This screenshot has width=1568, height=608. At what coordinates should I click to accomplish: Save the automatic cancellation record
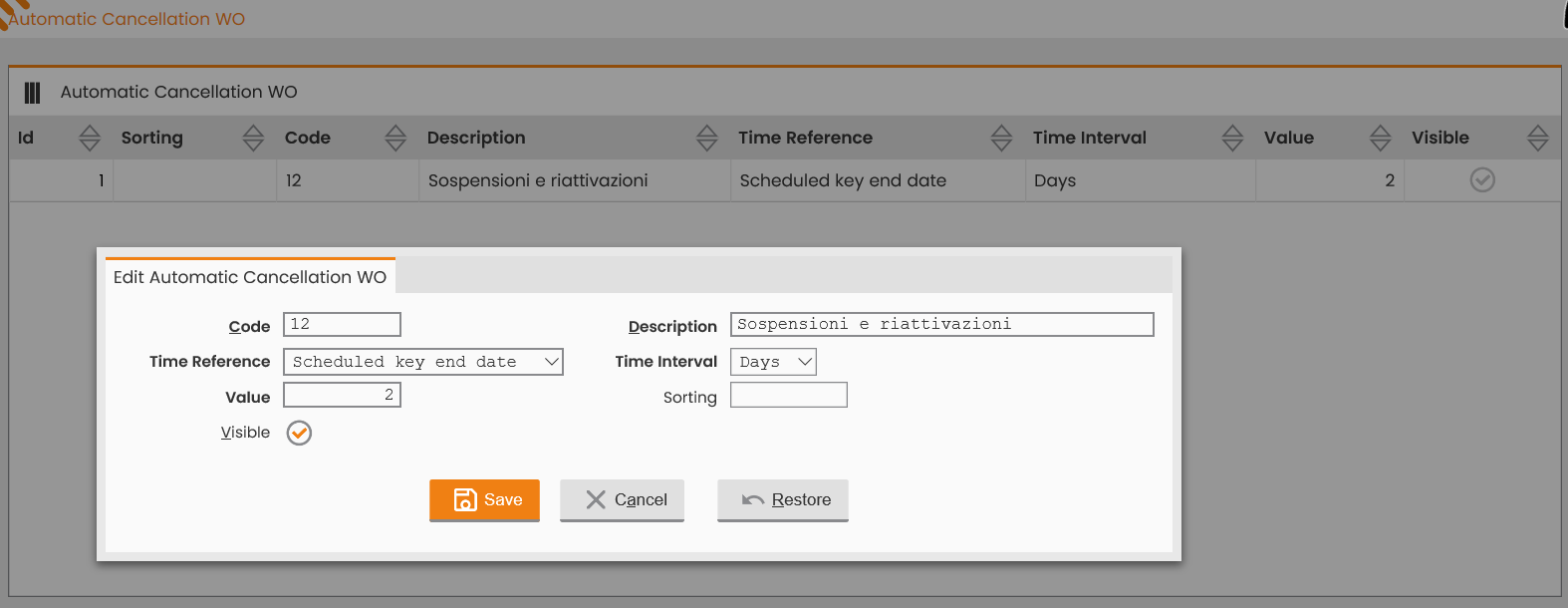coord(484,499)
